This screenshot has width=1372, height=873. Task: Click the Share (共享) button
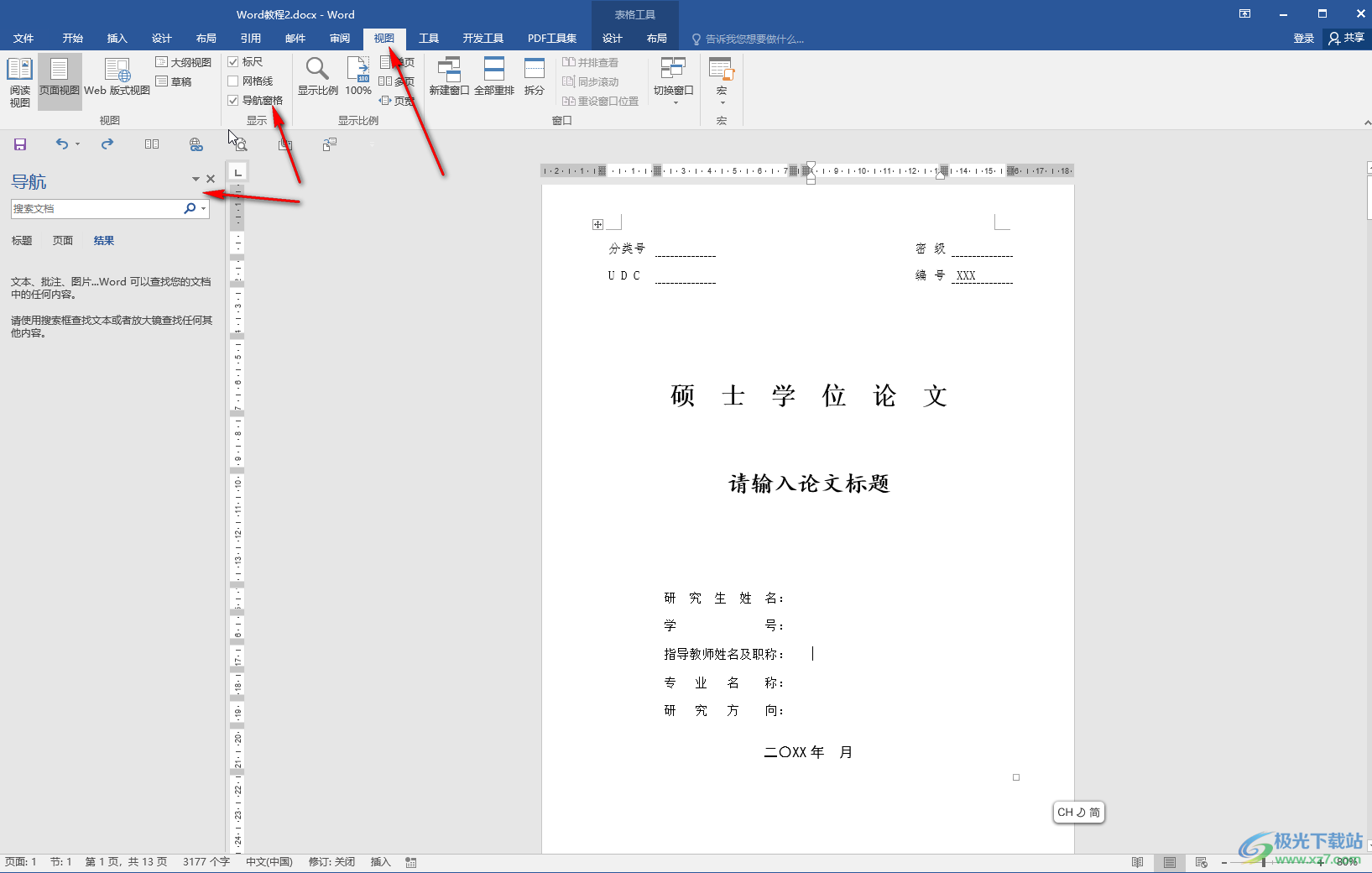1346,39
